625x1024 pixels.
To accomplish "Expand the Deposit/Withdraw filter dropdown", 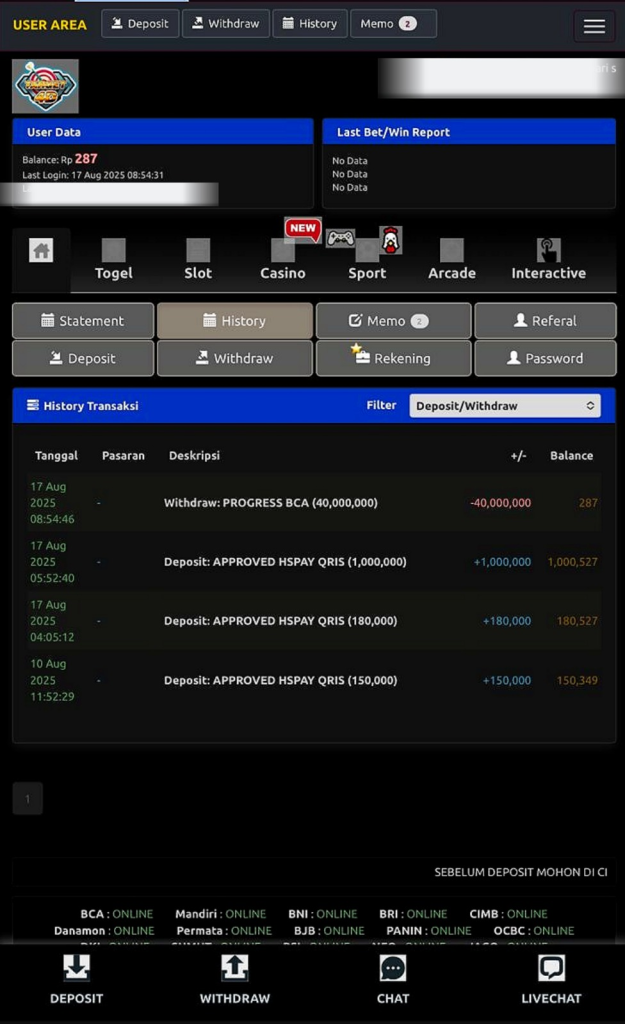I will click(x=505, y=405).
